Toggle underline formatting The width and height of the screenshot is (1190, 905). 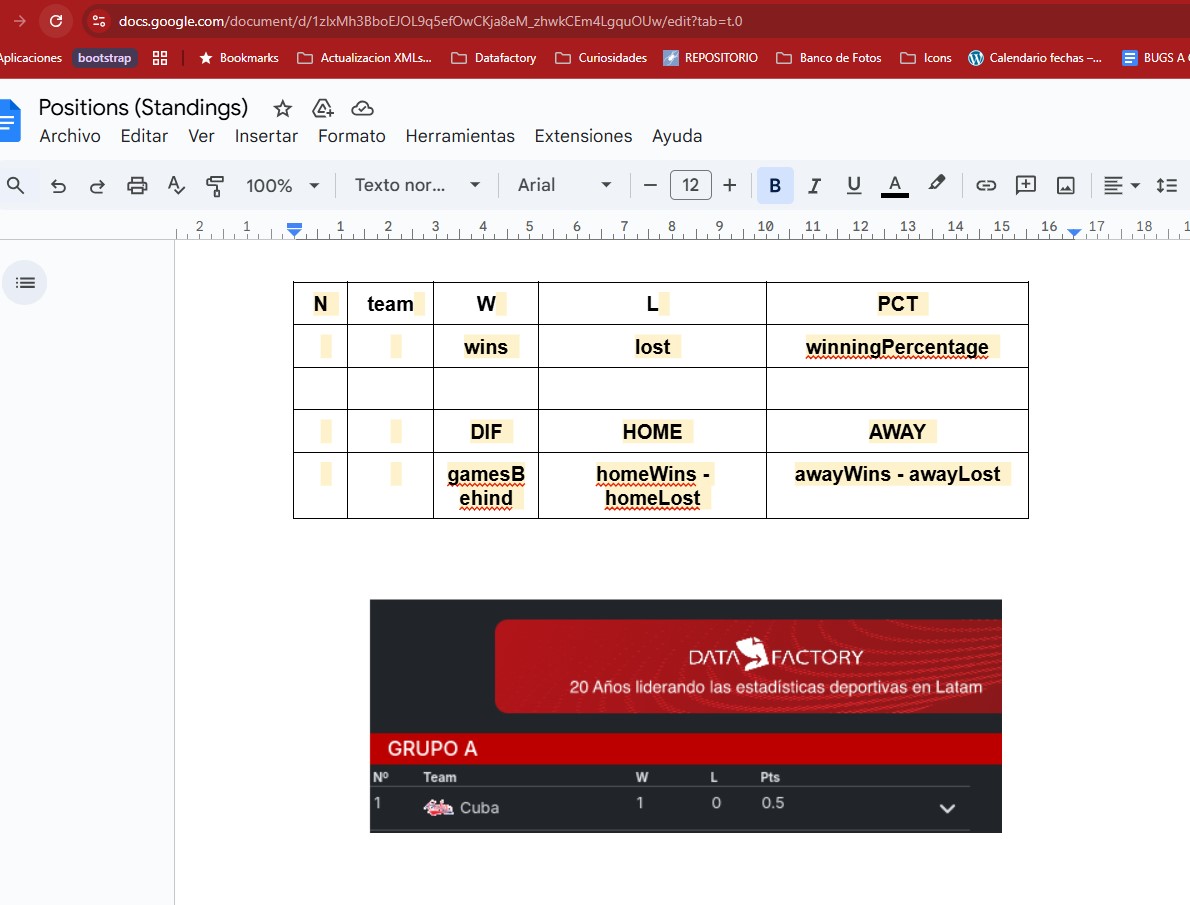click(854, 185)
